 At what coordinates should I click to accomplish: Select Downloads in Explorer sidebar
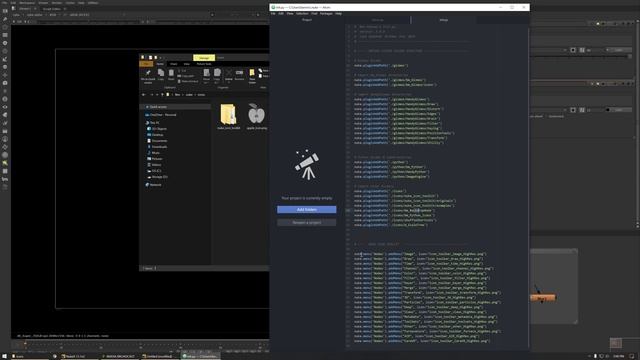coord(158,147)
